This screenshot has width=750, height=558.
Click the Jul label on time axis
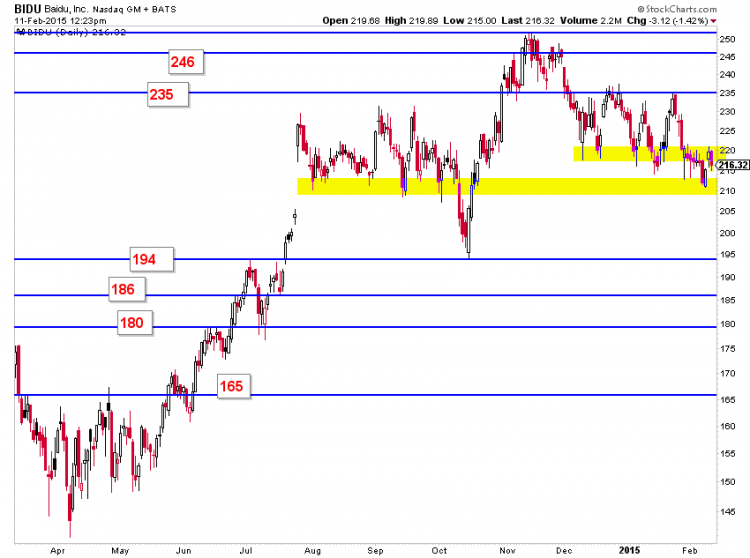(x=245, y=551)
